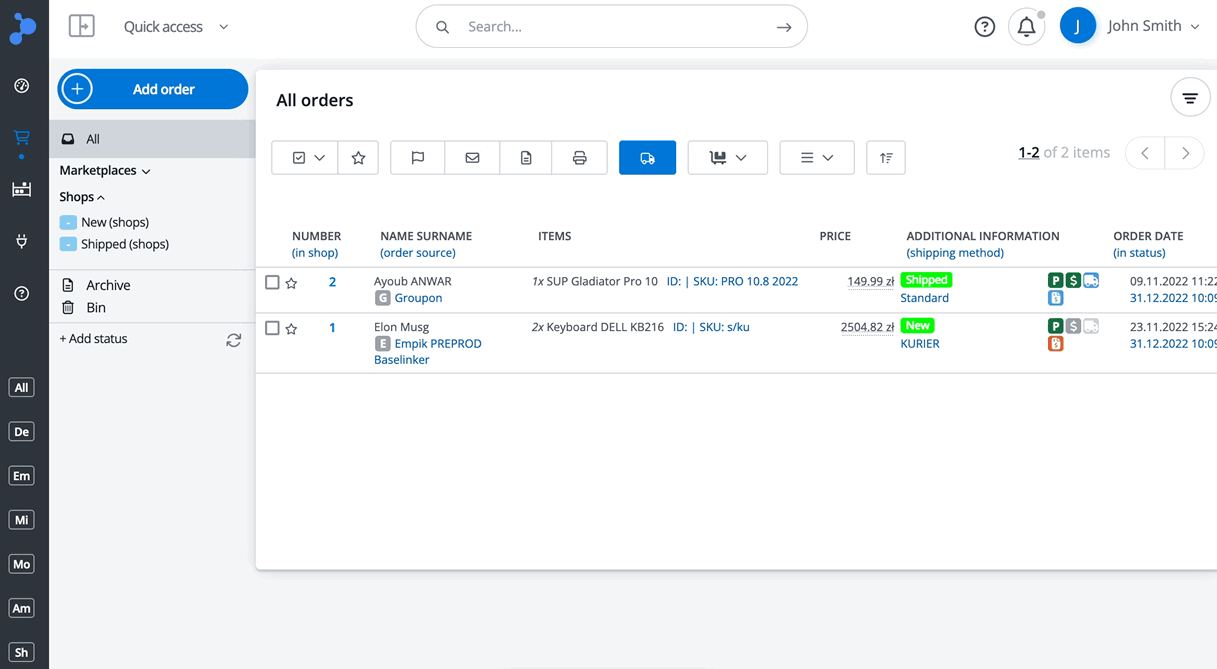Switch to the Am source shortcut
1217x669 pixels.
pos(21,608)
